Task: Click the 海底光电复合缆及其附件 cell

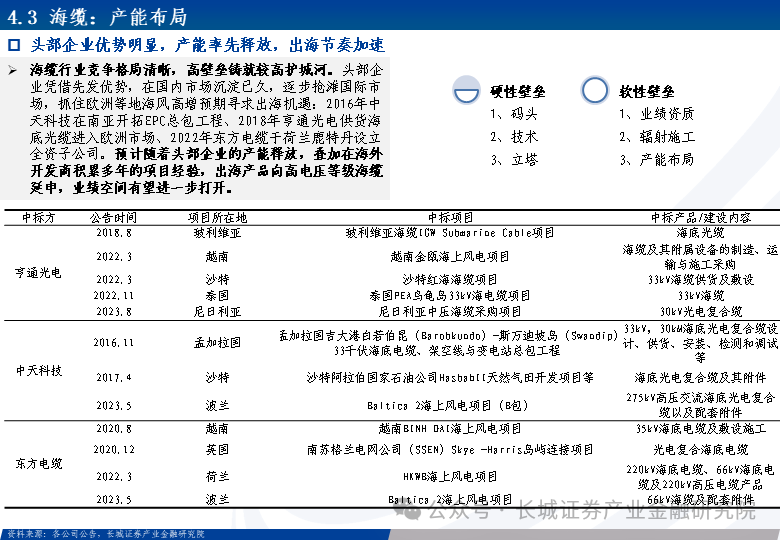Action: pos(700,377)
